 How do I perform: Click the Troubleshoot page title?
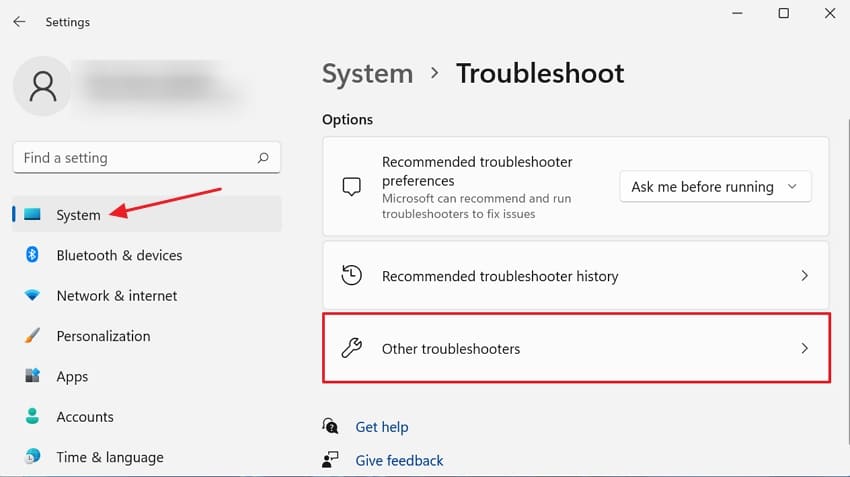click(540, 73)
